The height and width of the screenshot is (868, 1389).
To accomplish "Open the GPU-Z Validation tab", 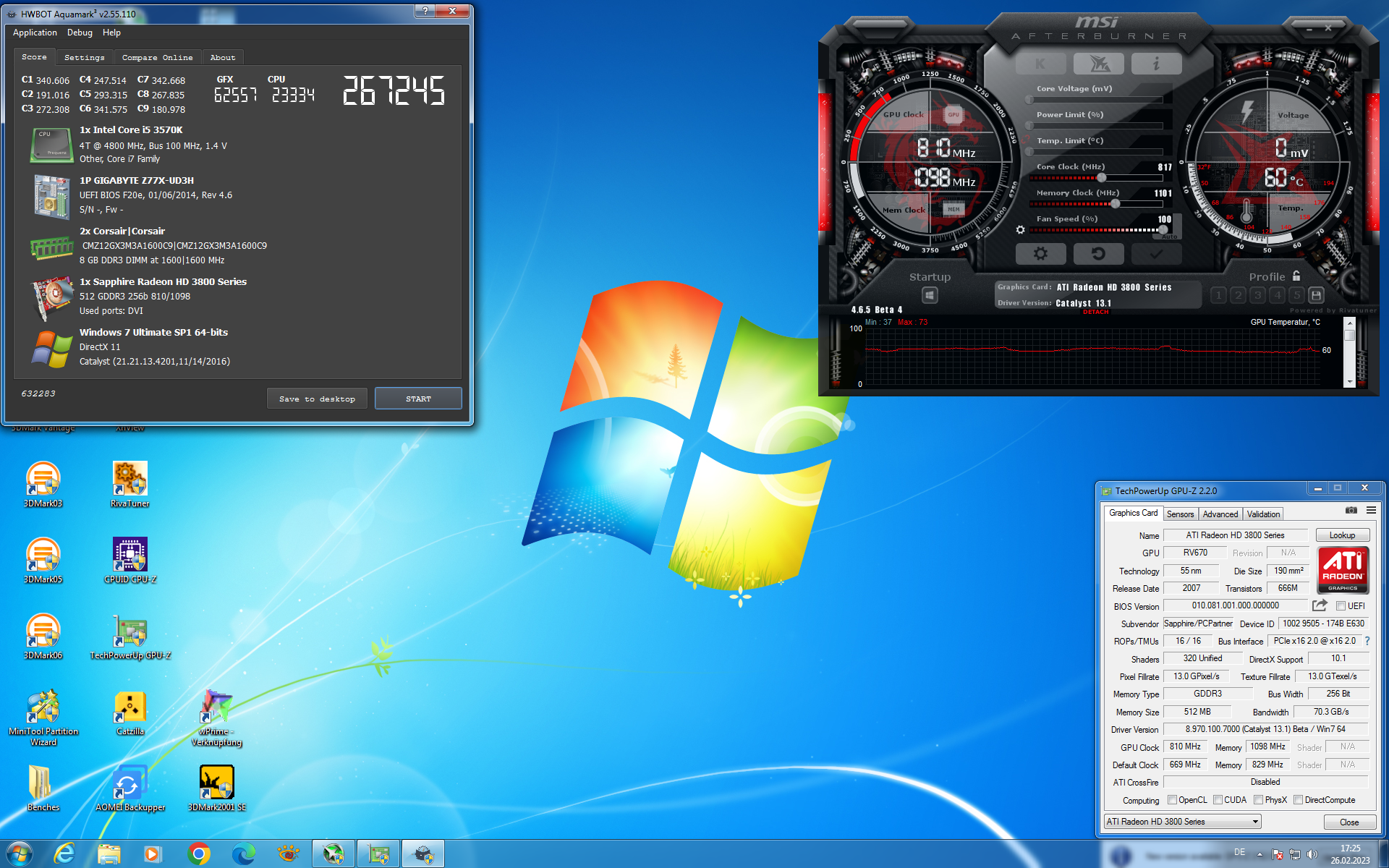I will pos(1263,514).
